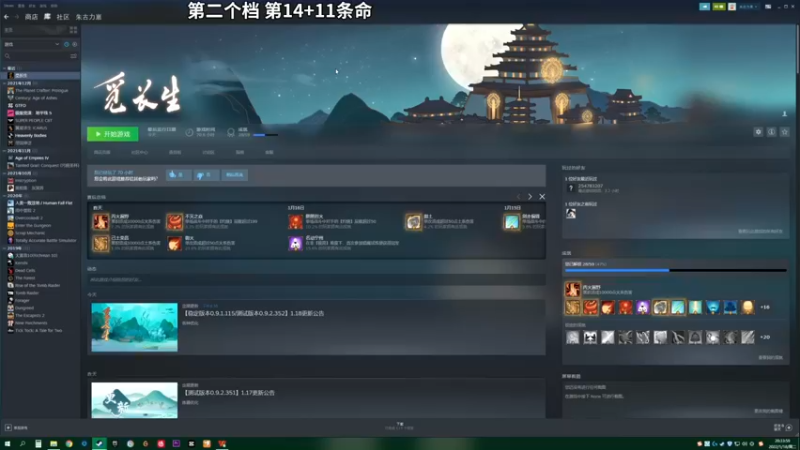Open Chrome from the taskbar
This screenshot has height=450, width=800.
pos(69,444)
